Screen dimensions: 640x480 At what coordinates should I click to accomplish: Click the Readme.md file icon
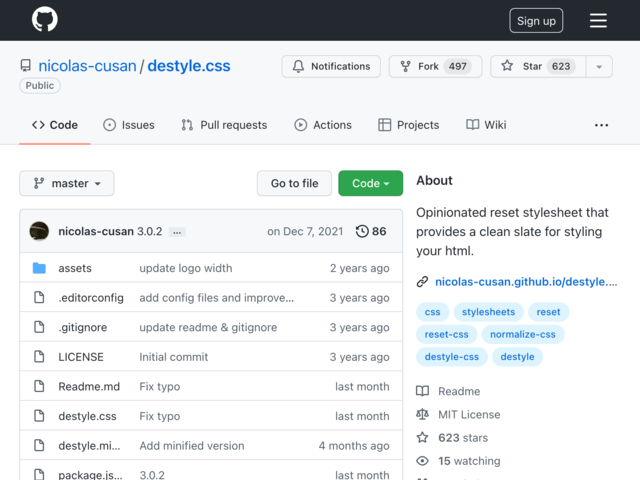pyautogui.click(x=39, y=386)
